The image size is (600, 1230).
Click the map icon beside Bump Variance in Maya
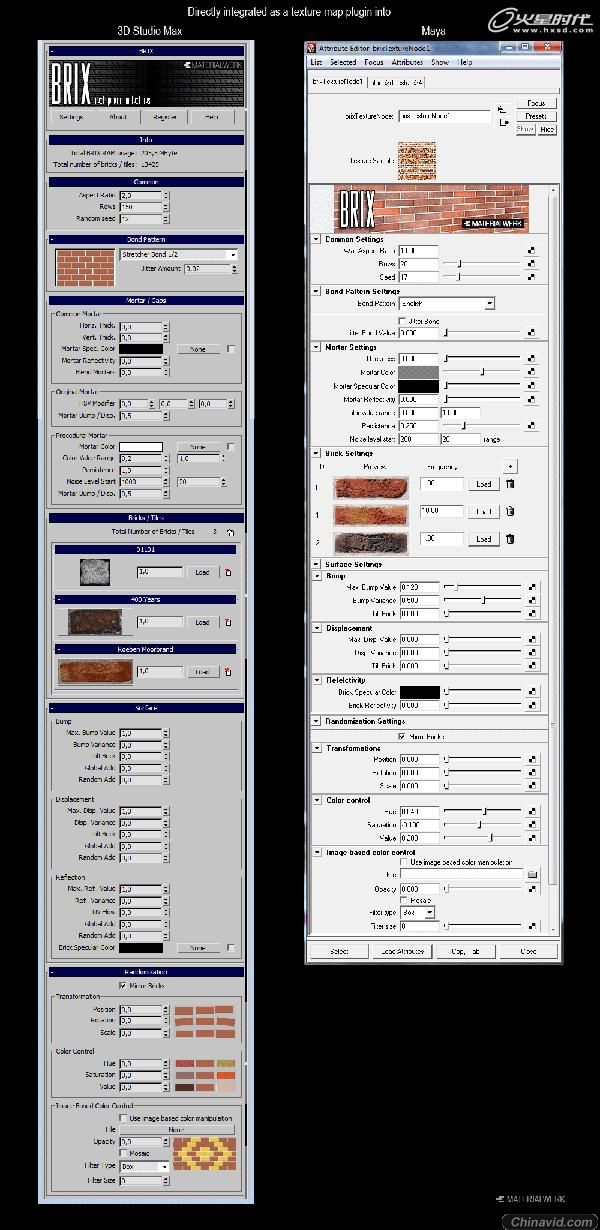[532, 600]
